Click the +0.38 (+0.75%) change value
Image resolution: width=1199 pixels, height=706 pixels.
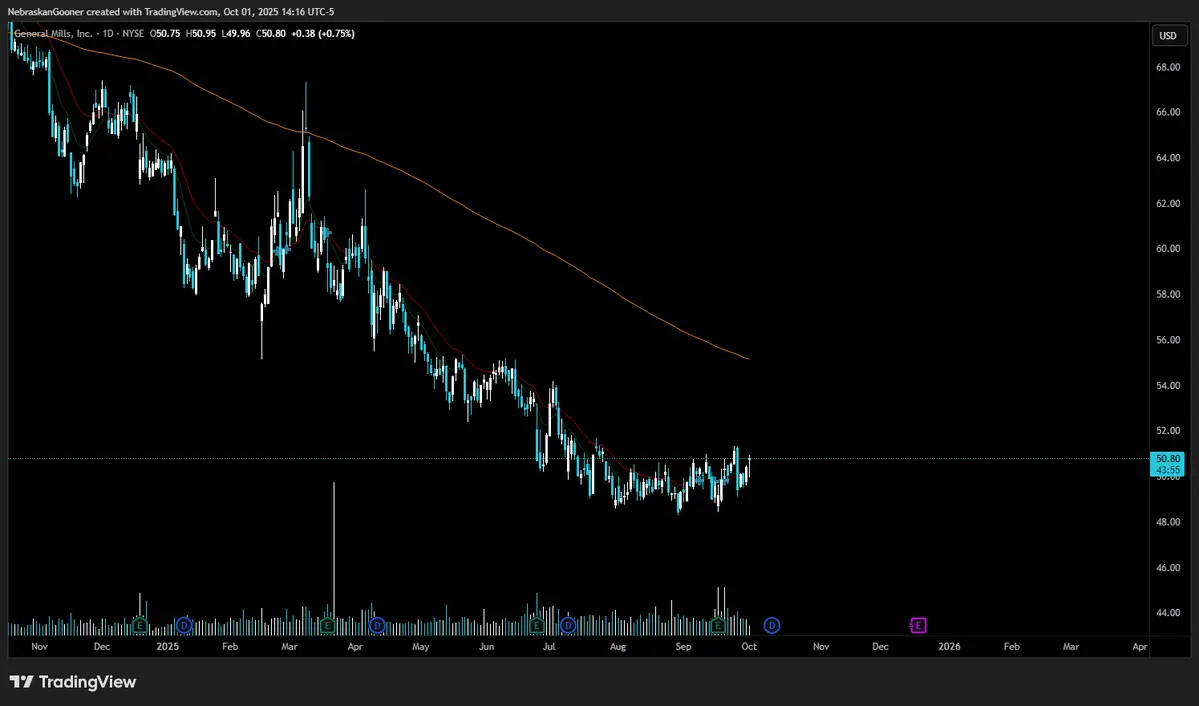tap(323, 34)
